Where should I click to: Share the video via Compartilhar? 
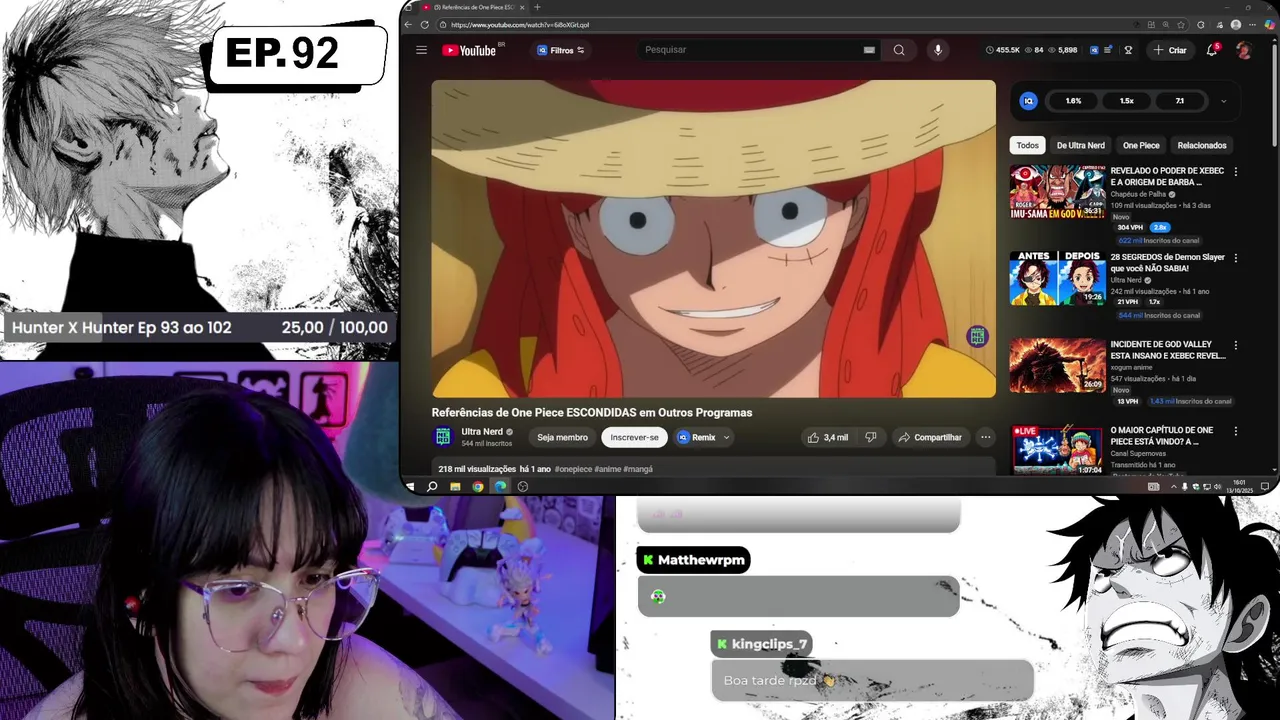(930, 437)
